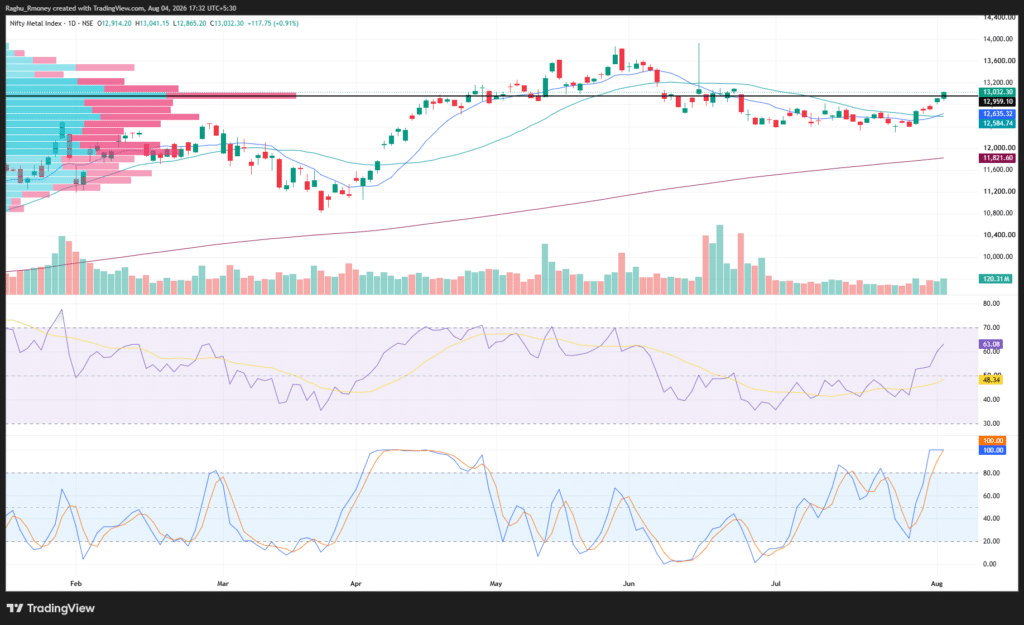
Task: Click the 'Aug' time axis label
Action: coord(936,583)
